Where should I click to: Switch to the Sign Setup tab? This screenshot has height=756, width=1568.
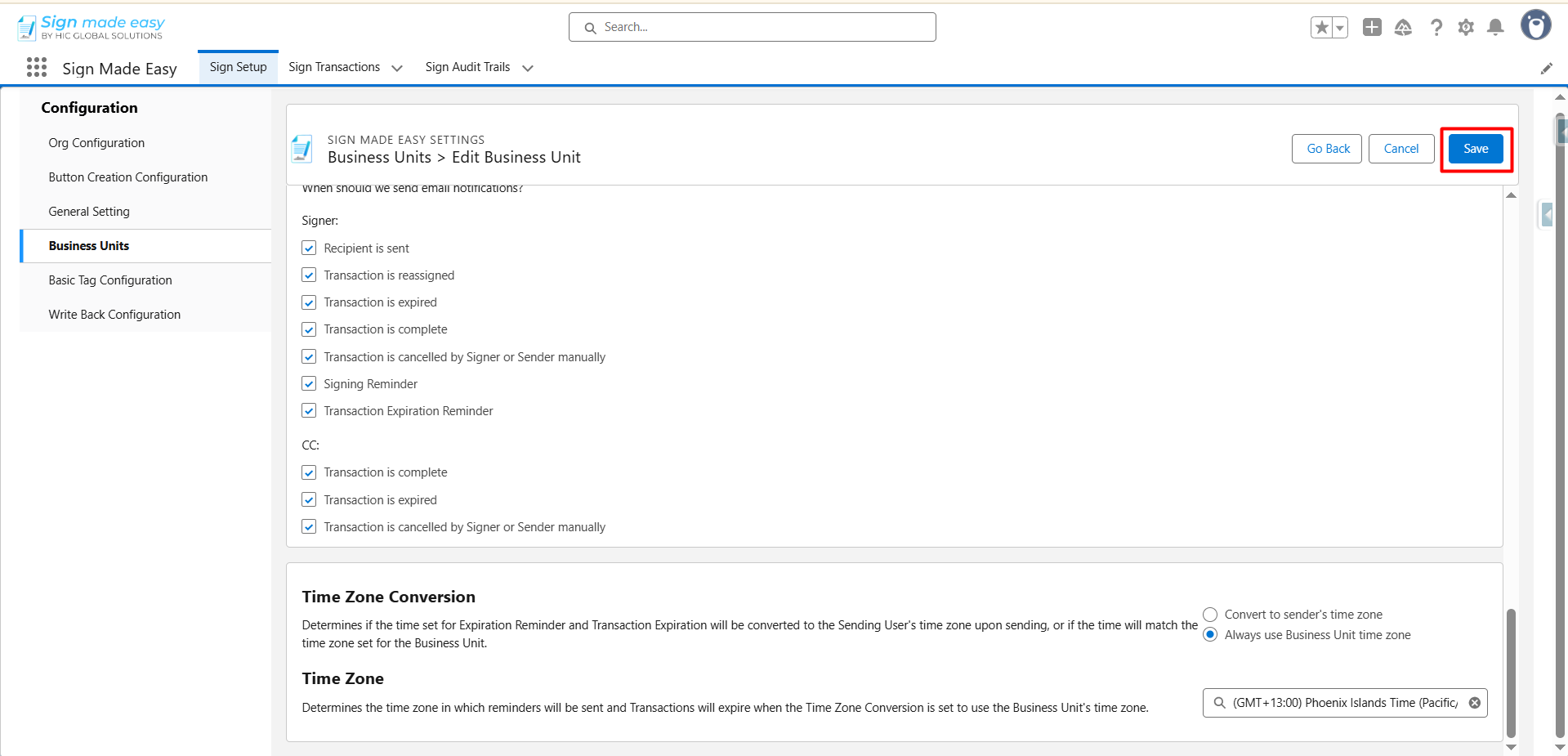tap(238, 67)
